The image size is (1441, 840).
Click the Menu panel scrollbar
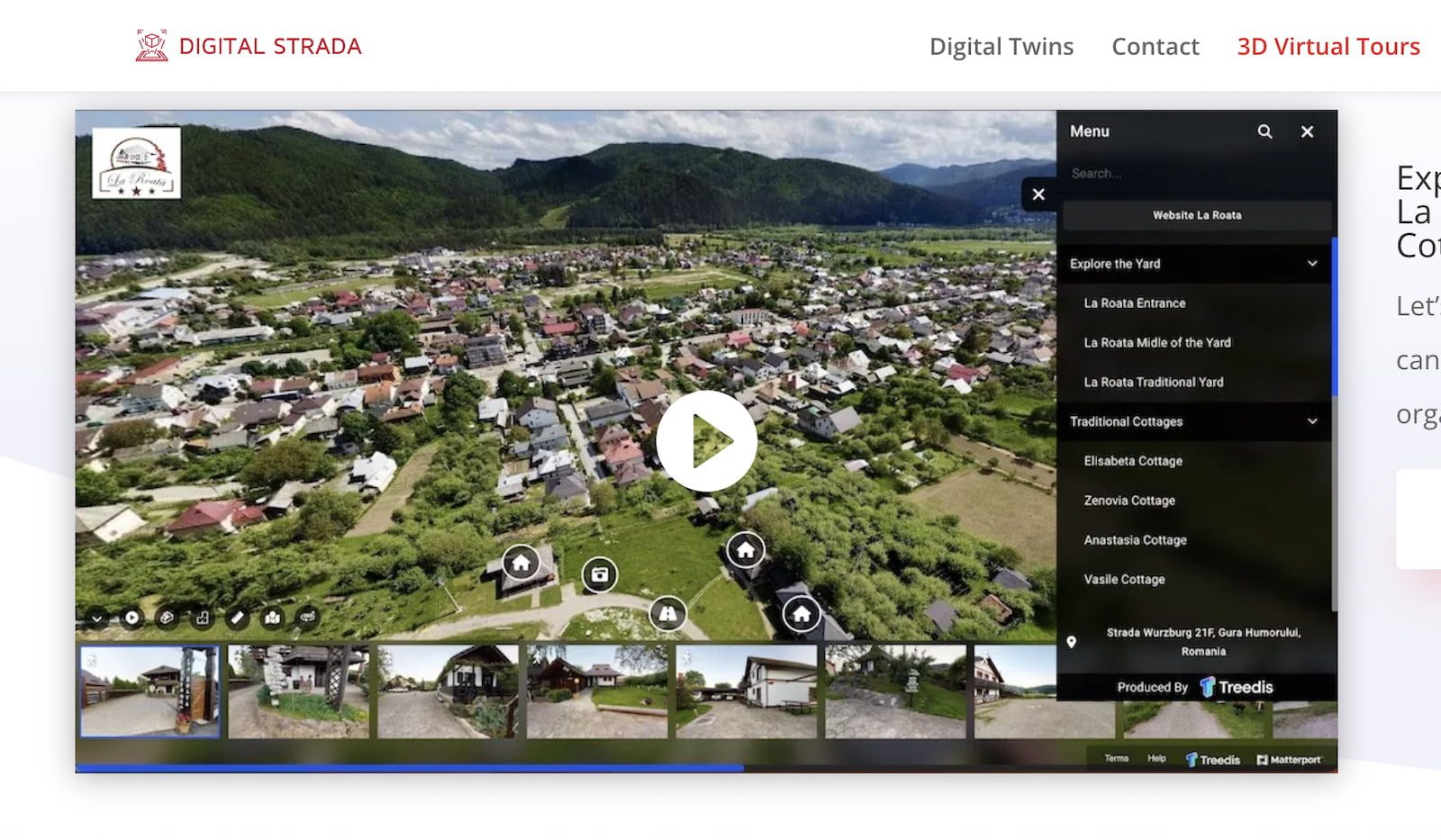pyautogui.click(x=1335, y=317)
